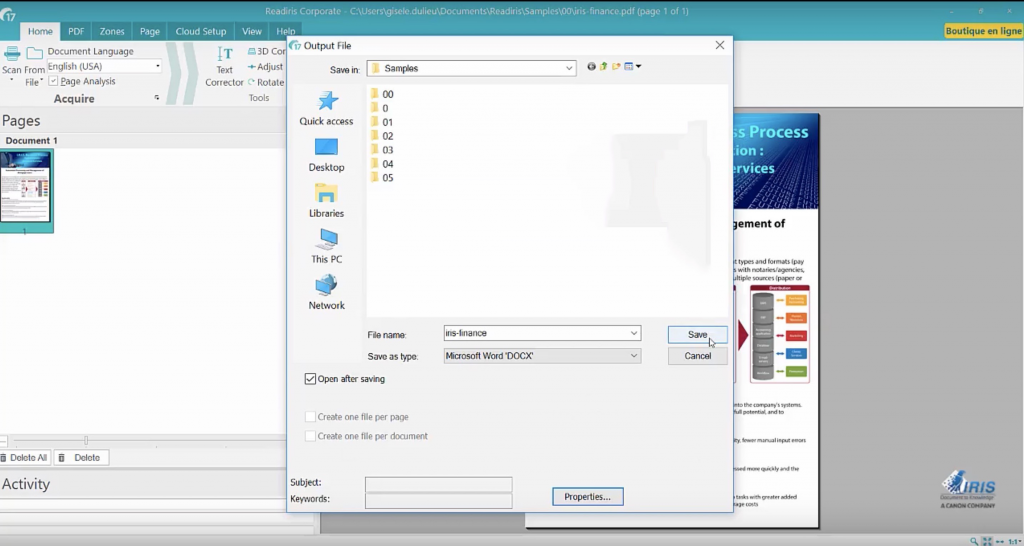Open Quick access location
This screenshot has height=546, width=1024.
327,108
